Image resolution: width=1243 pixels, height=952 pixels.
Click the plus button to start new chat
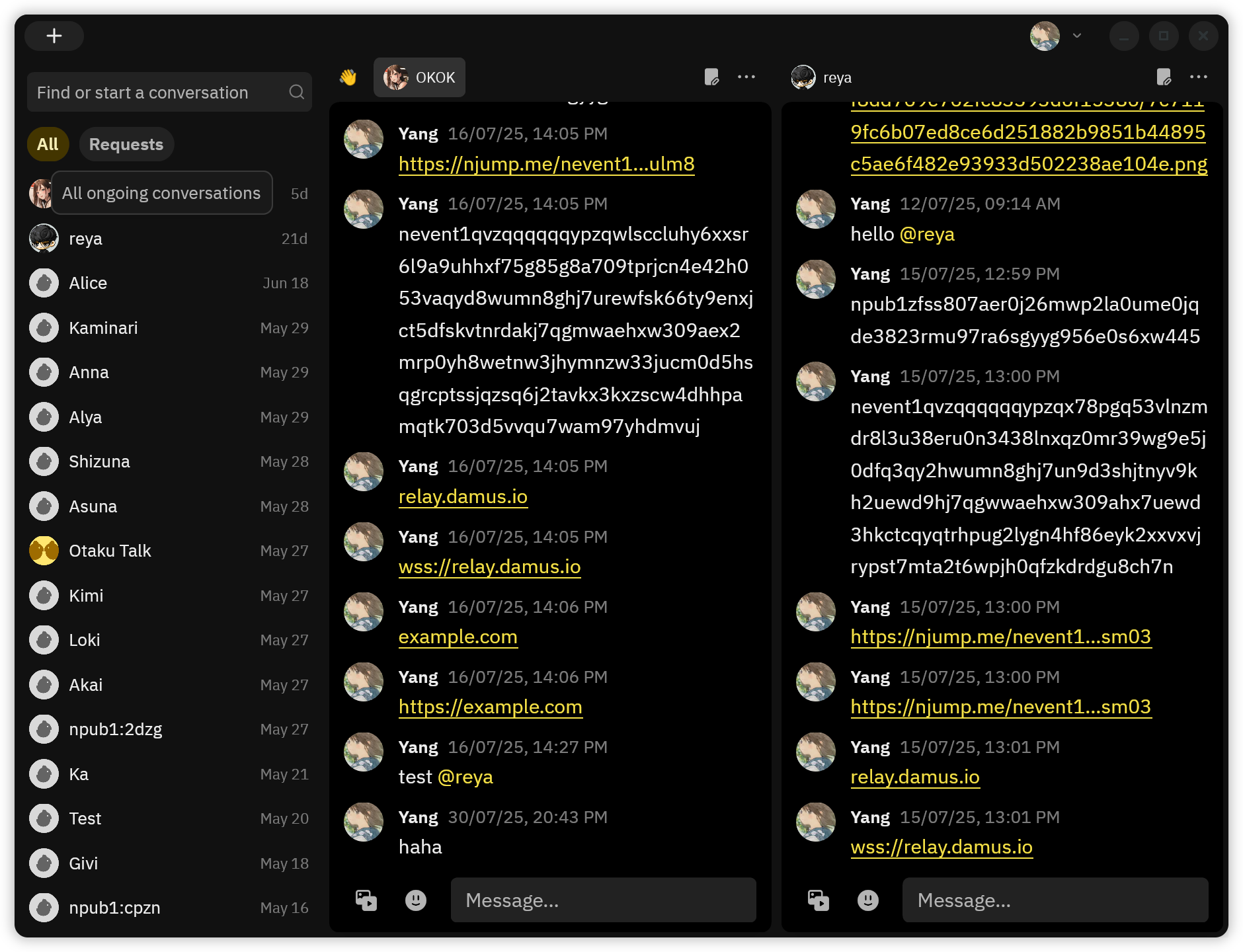tap(54, 36)
